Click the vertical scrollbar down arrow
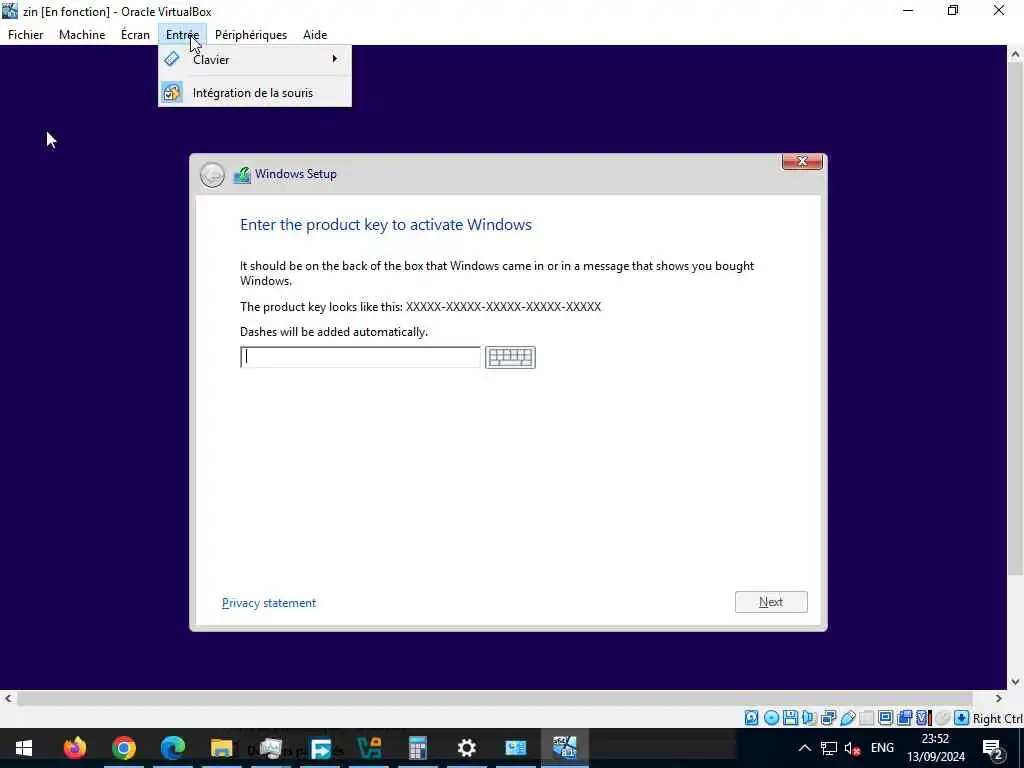1024x768 pixels. pos(1015,682)
